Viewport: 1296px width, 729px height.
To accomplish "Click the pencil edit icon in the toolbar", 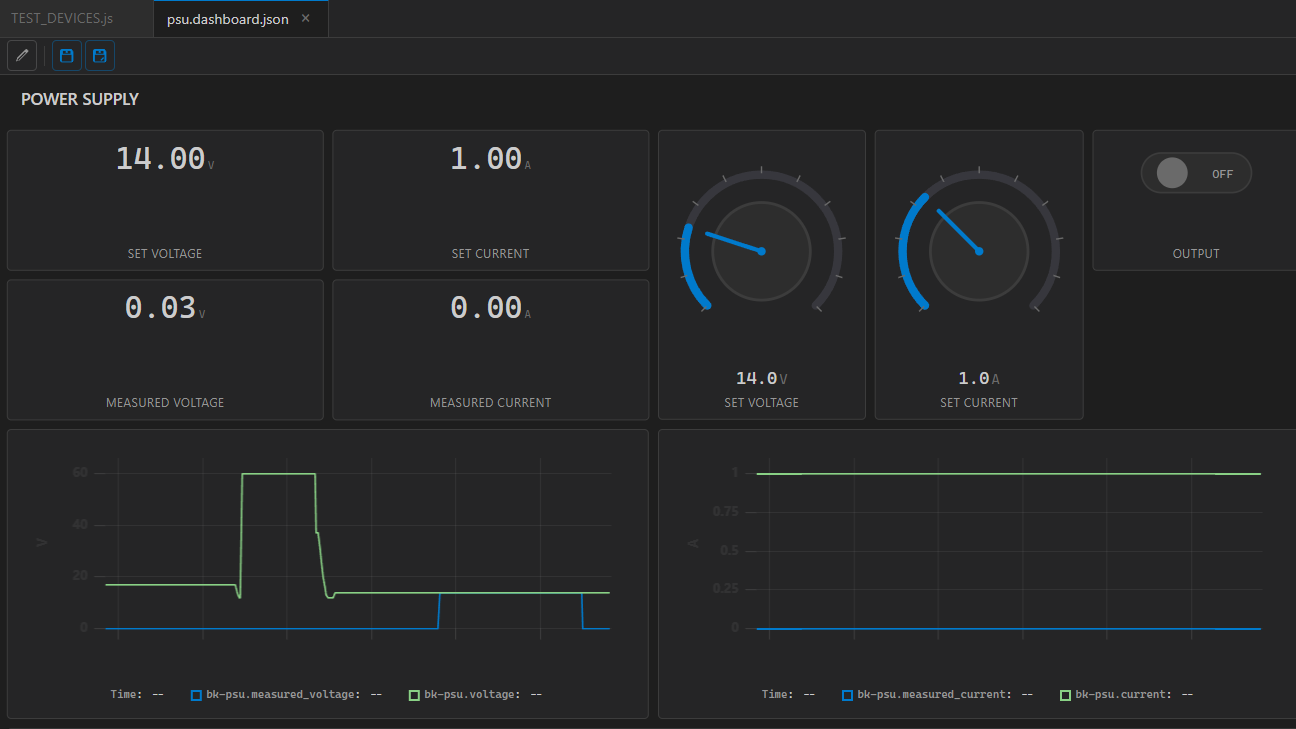I will [21, 55].
